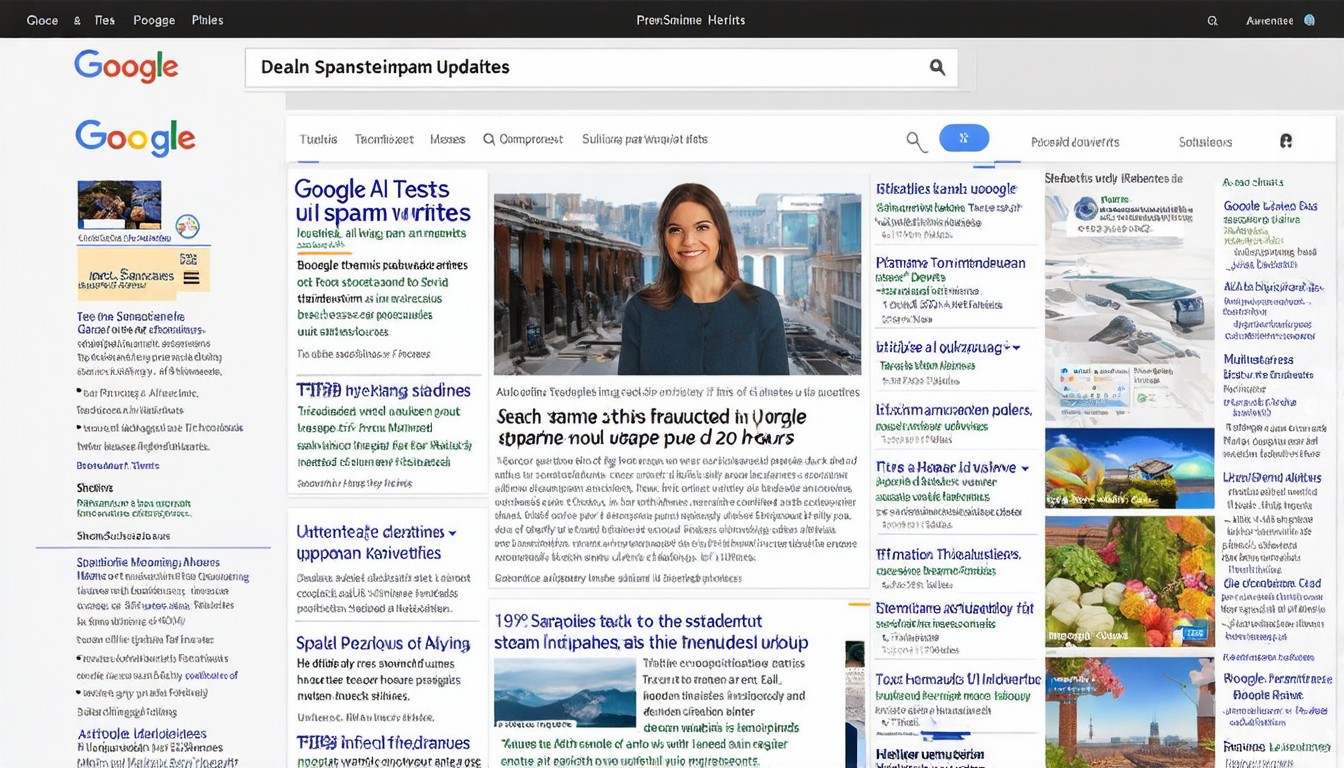Click 'Multistafress' in the far right column

tap(1258, 359)
